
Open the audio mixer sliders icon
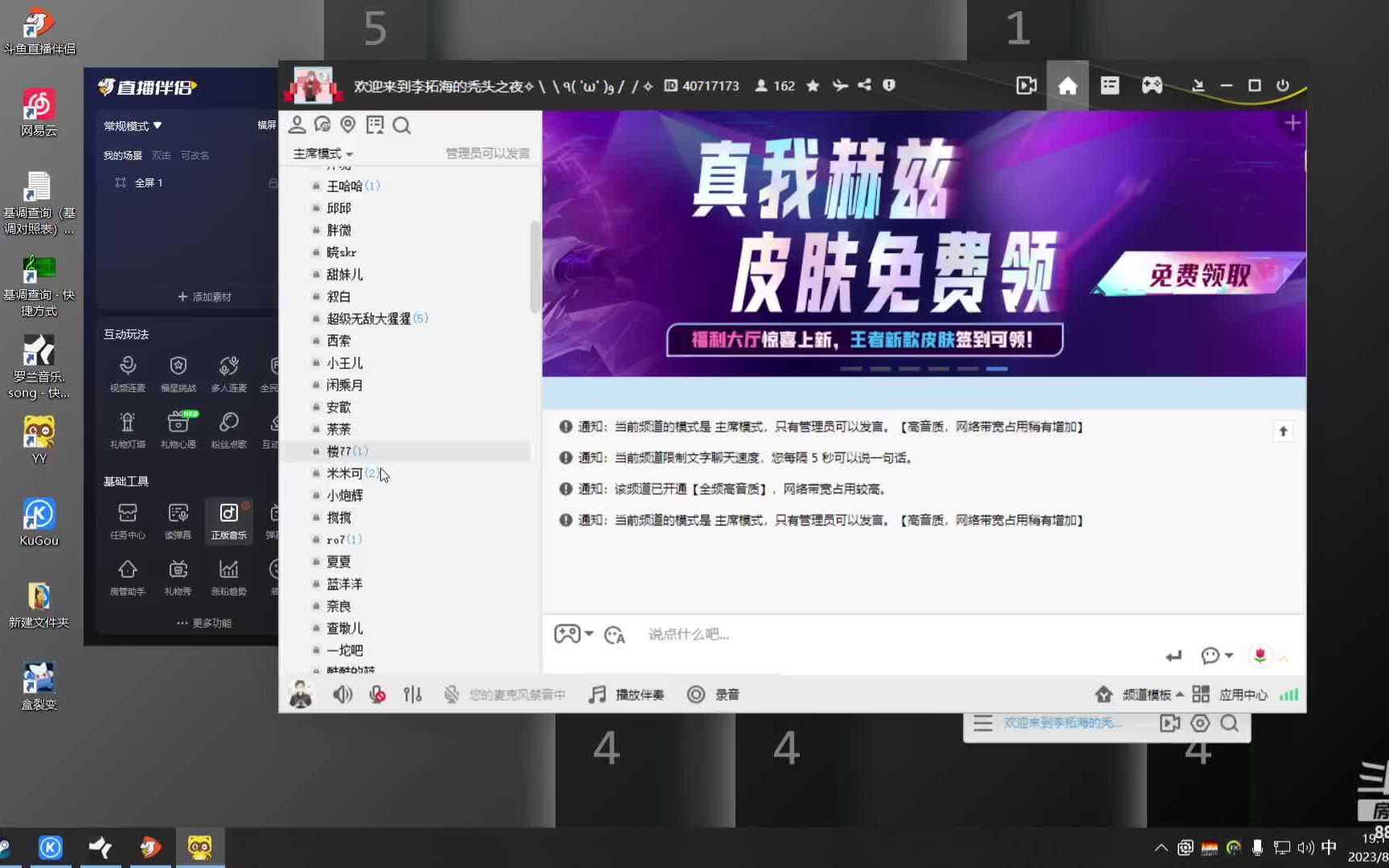pos(412,694)
